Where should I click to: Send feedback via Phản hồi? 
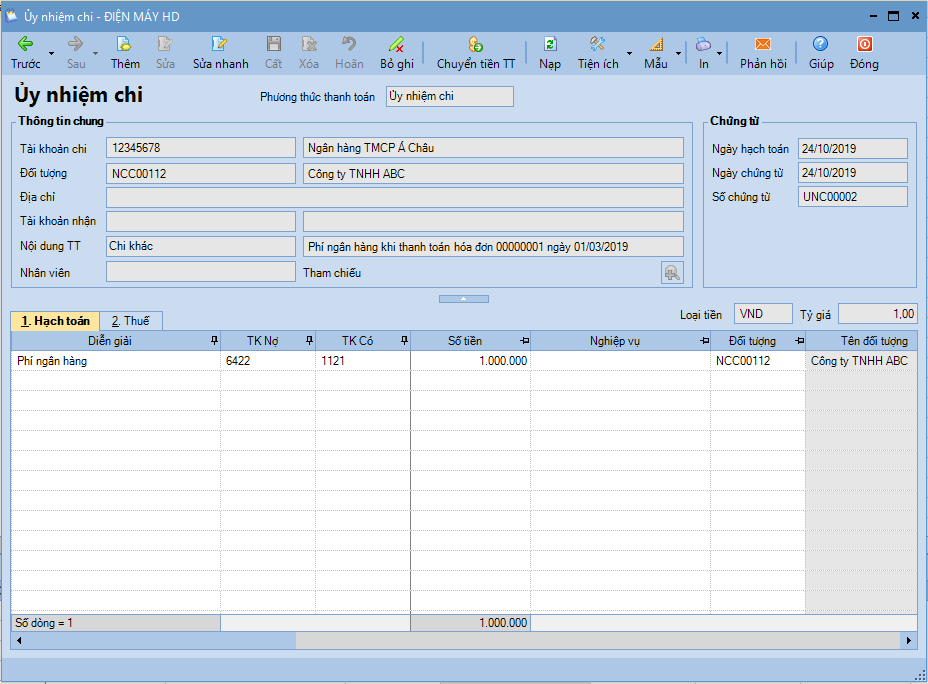point(763,53)
